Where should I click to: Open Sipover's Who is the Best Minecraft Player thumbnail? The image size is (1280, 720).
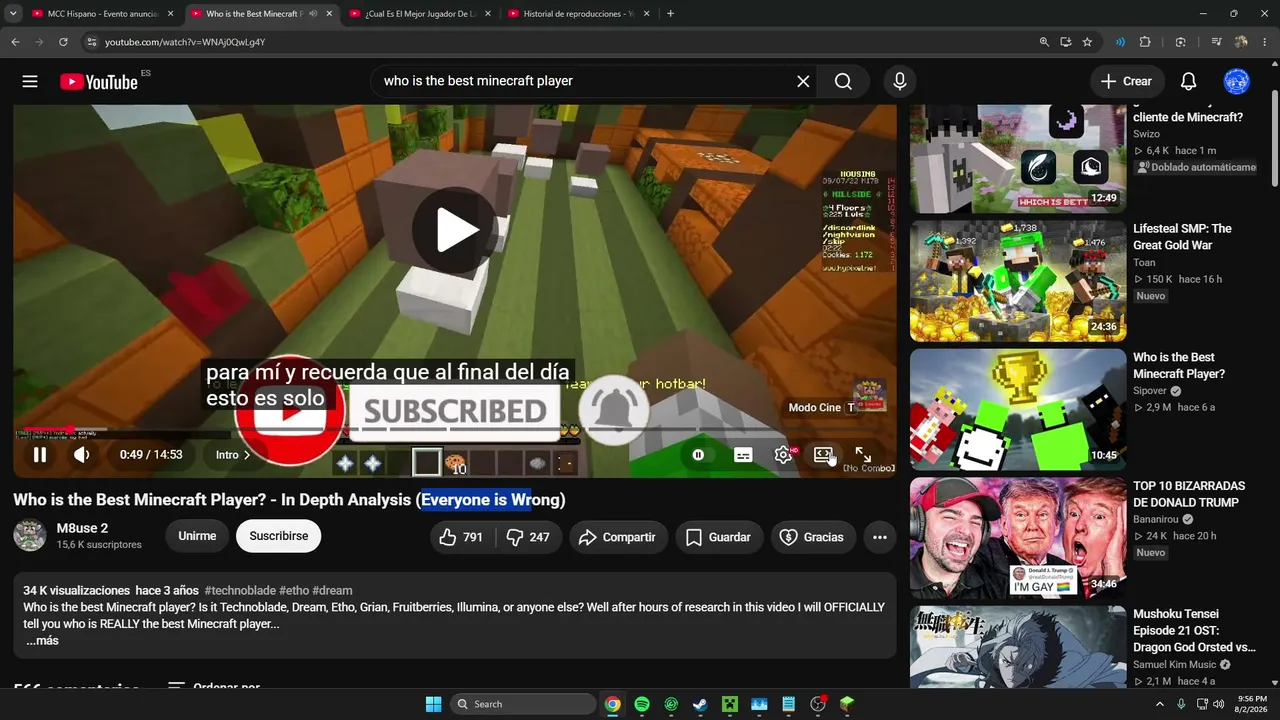click(x=1018, y=410)
